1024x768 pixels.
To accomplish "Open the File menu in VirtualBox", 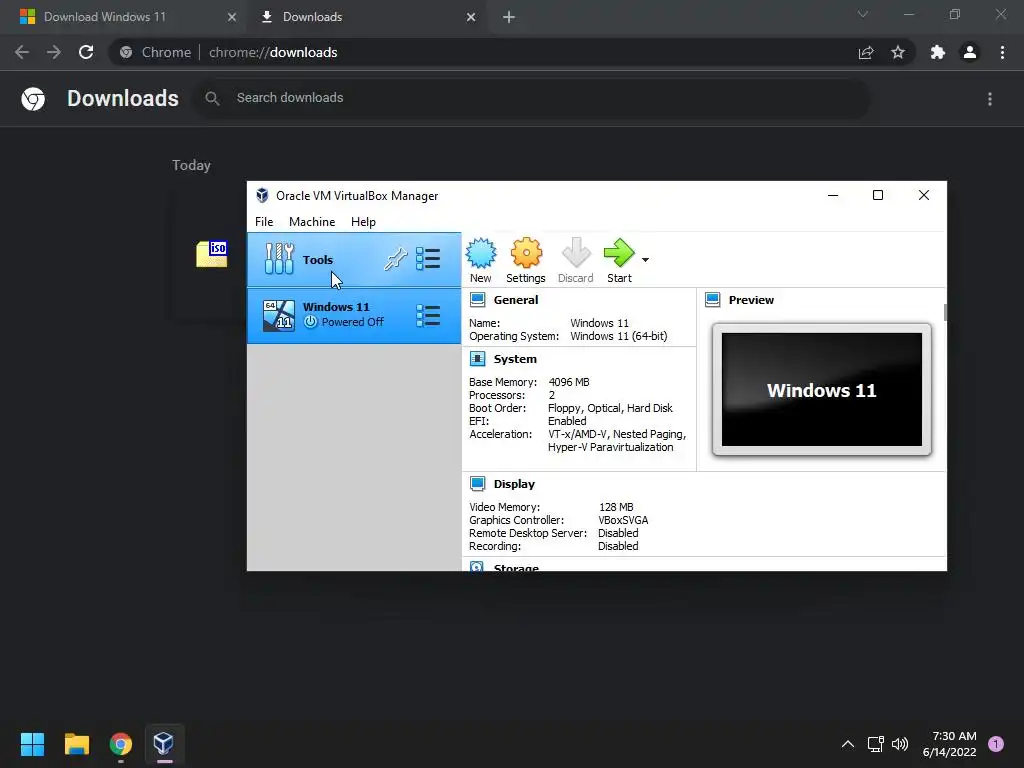I will pos(264,221).
